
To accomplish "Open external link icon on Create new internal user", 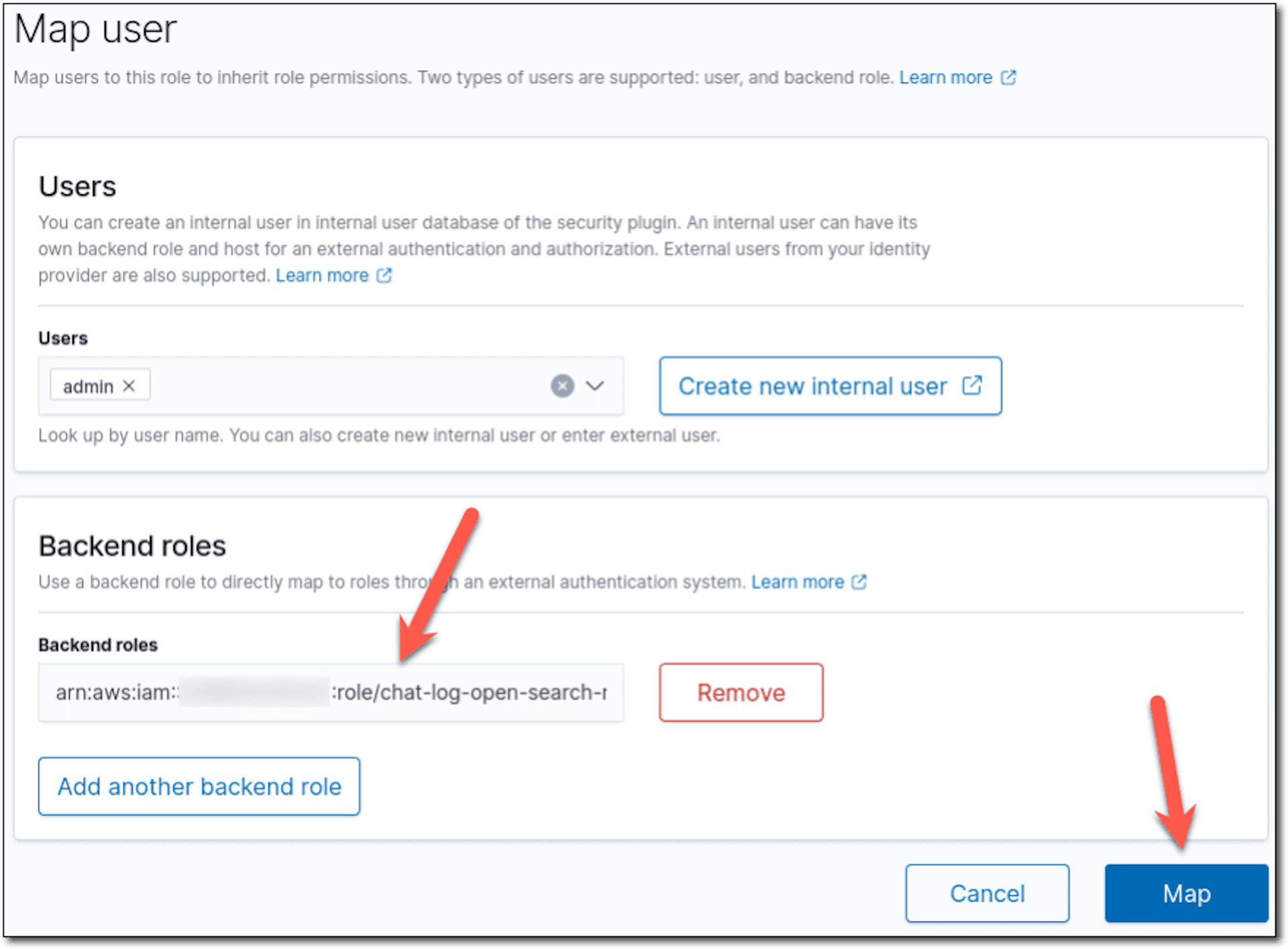I will click(972, 385).
